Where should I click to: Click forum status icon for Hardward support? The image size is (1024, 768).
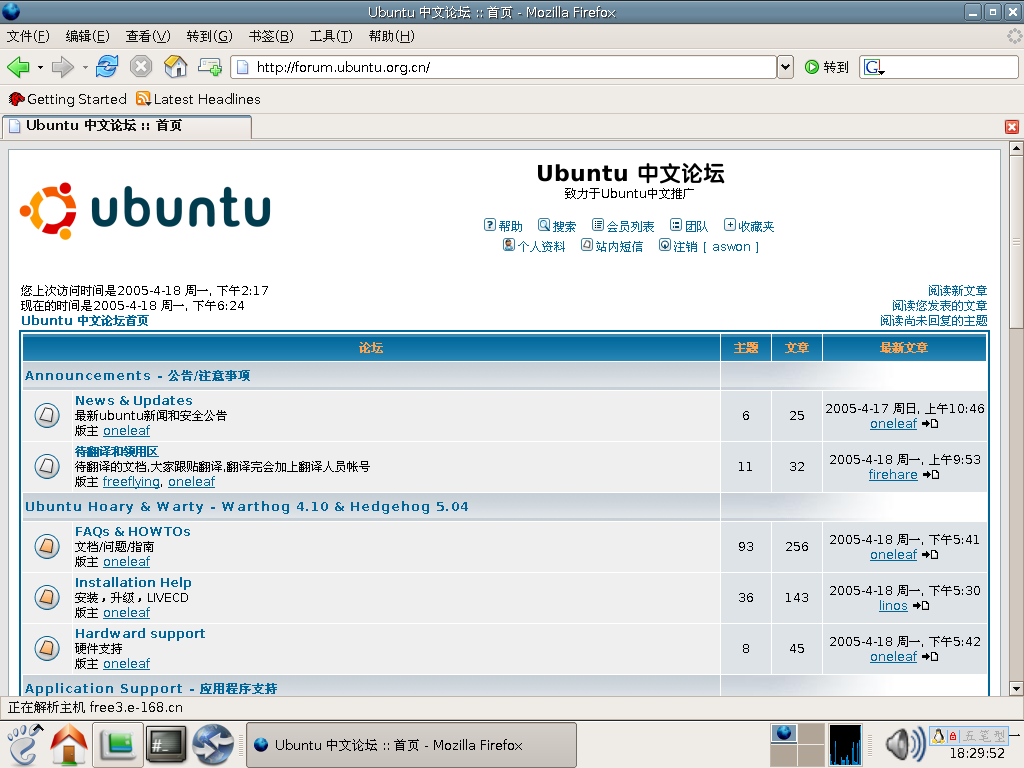pos(47,648)
